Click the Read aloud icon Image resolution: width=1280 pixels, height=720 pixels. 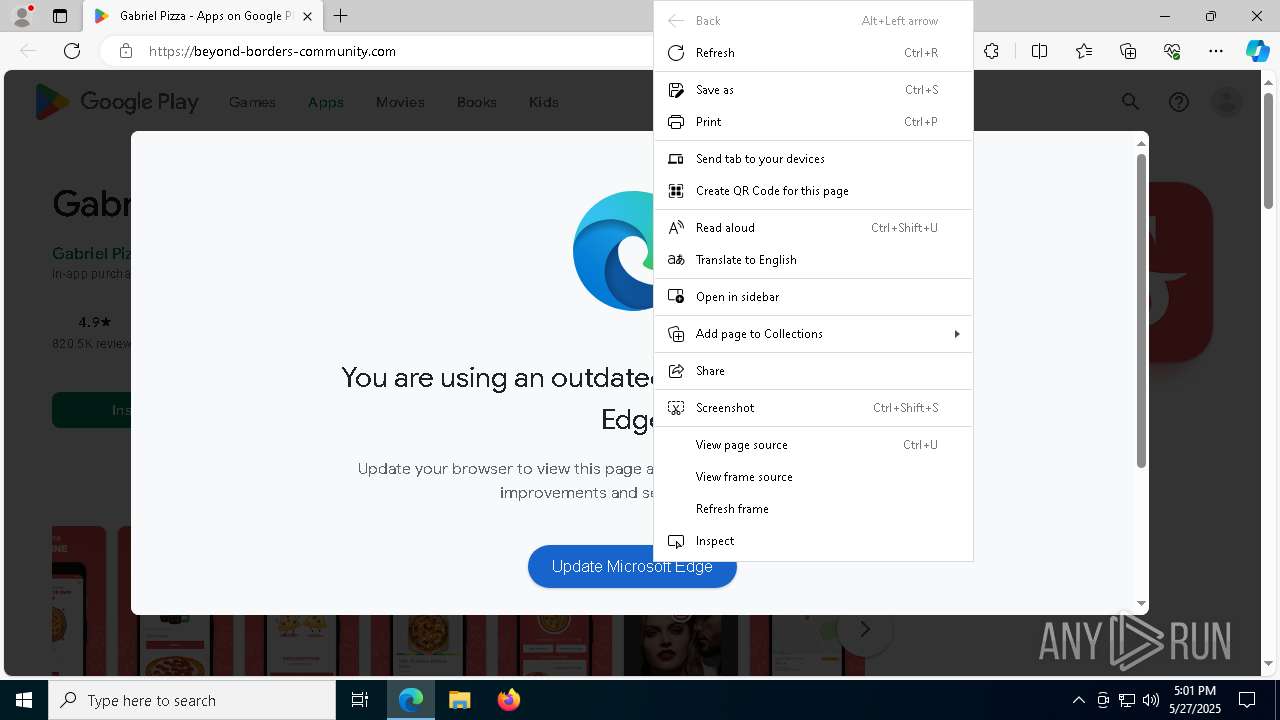tap(676, 228)
